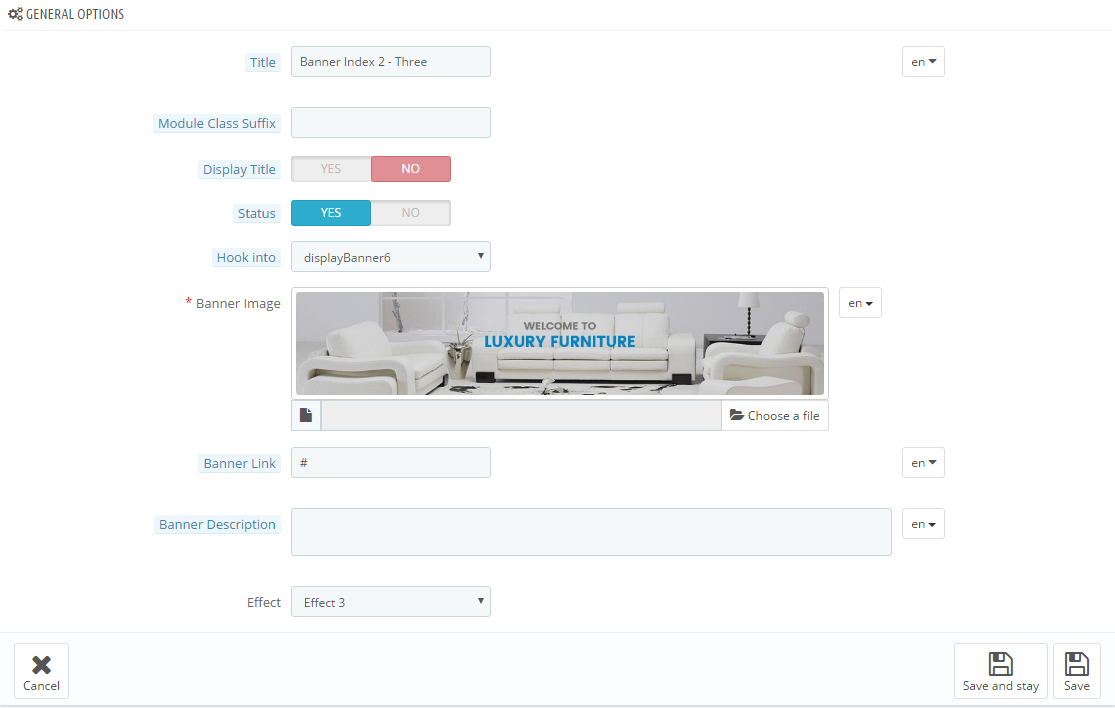Viewport: 1115px width, 708px height.
Task: Click the Effect label
Action: (x=264, y=603)
